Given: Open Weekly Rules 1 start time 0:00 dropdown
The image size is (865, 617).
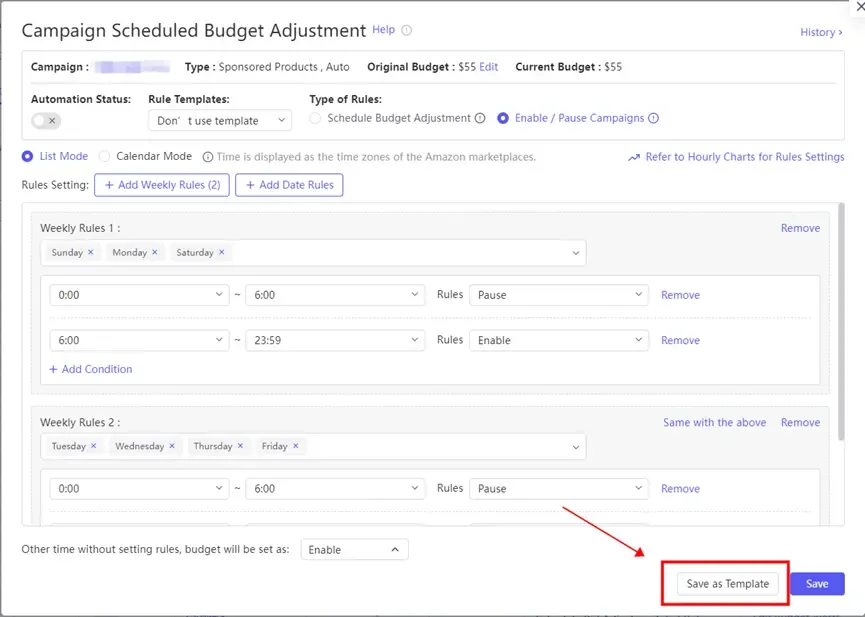Looking at the screenshot, I should (x=139, y=295).
